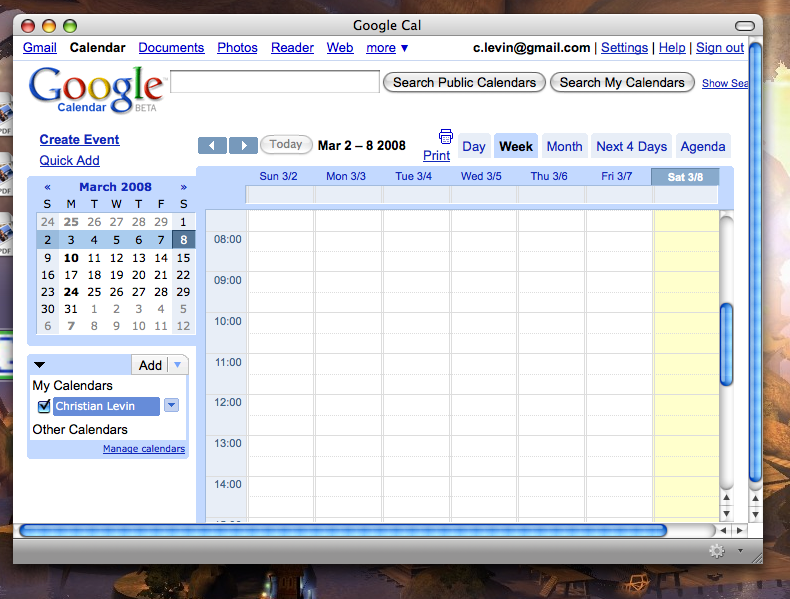
Task: Click the Mon 3/3 column header
Action: pyautogui.click(x=346, y=176)
